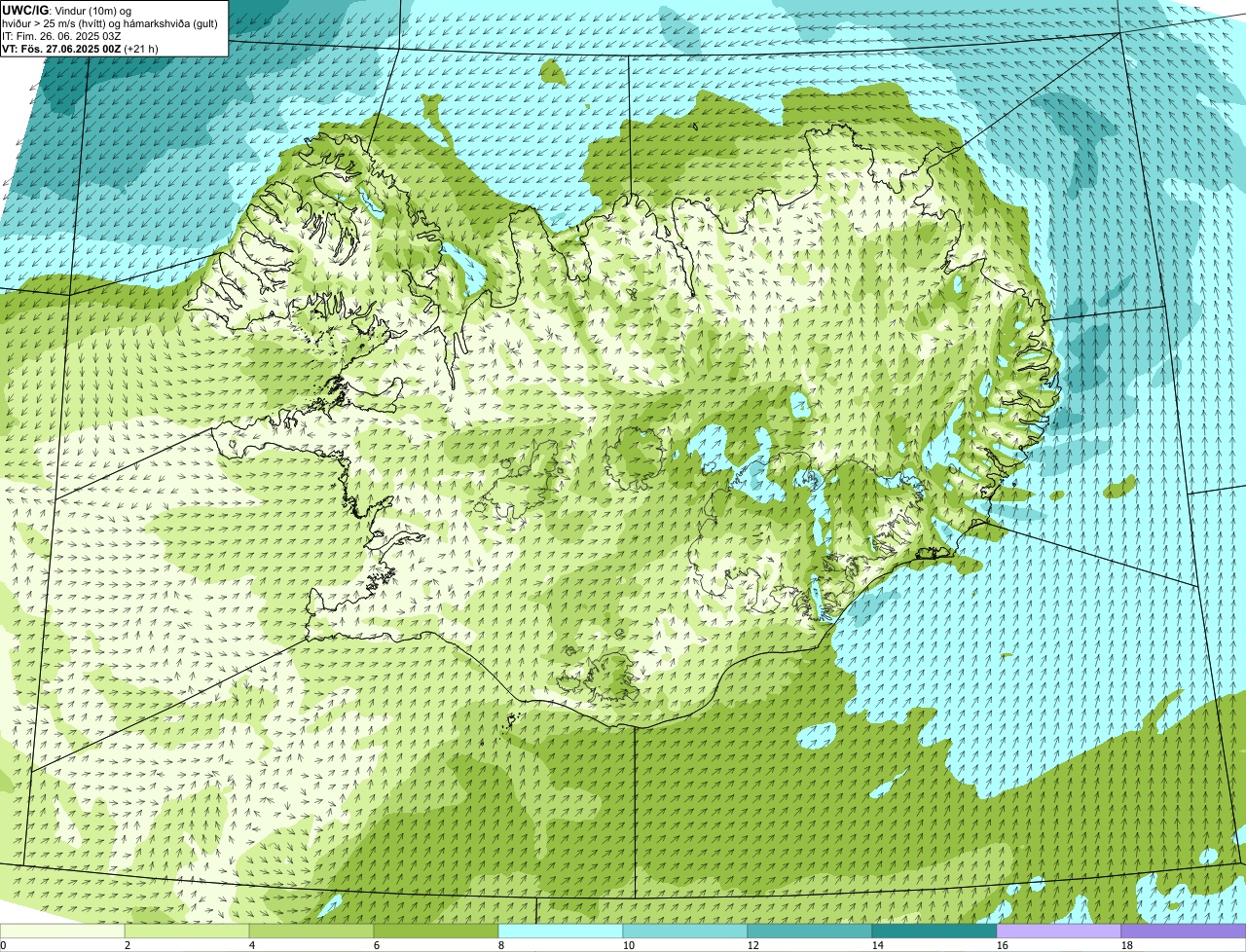The height and width of the screenshot is (952, 1246).
Task: Click the legend value label 16
Action: [x=1003, y=945]
